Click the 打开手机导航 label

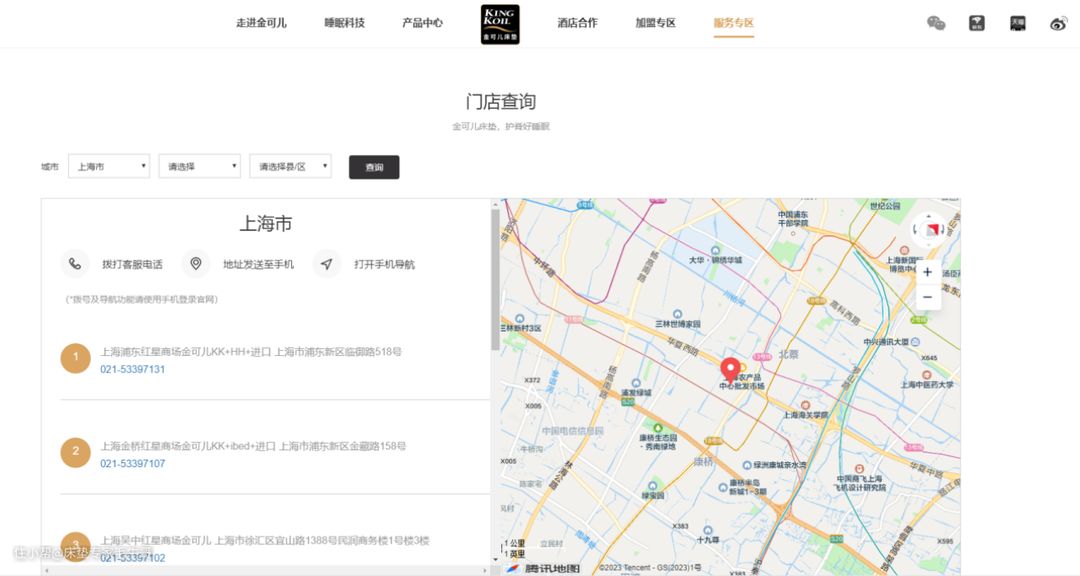[x=384, y=265]
